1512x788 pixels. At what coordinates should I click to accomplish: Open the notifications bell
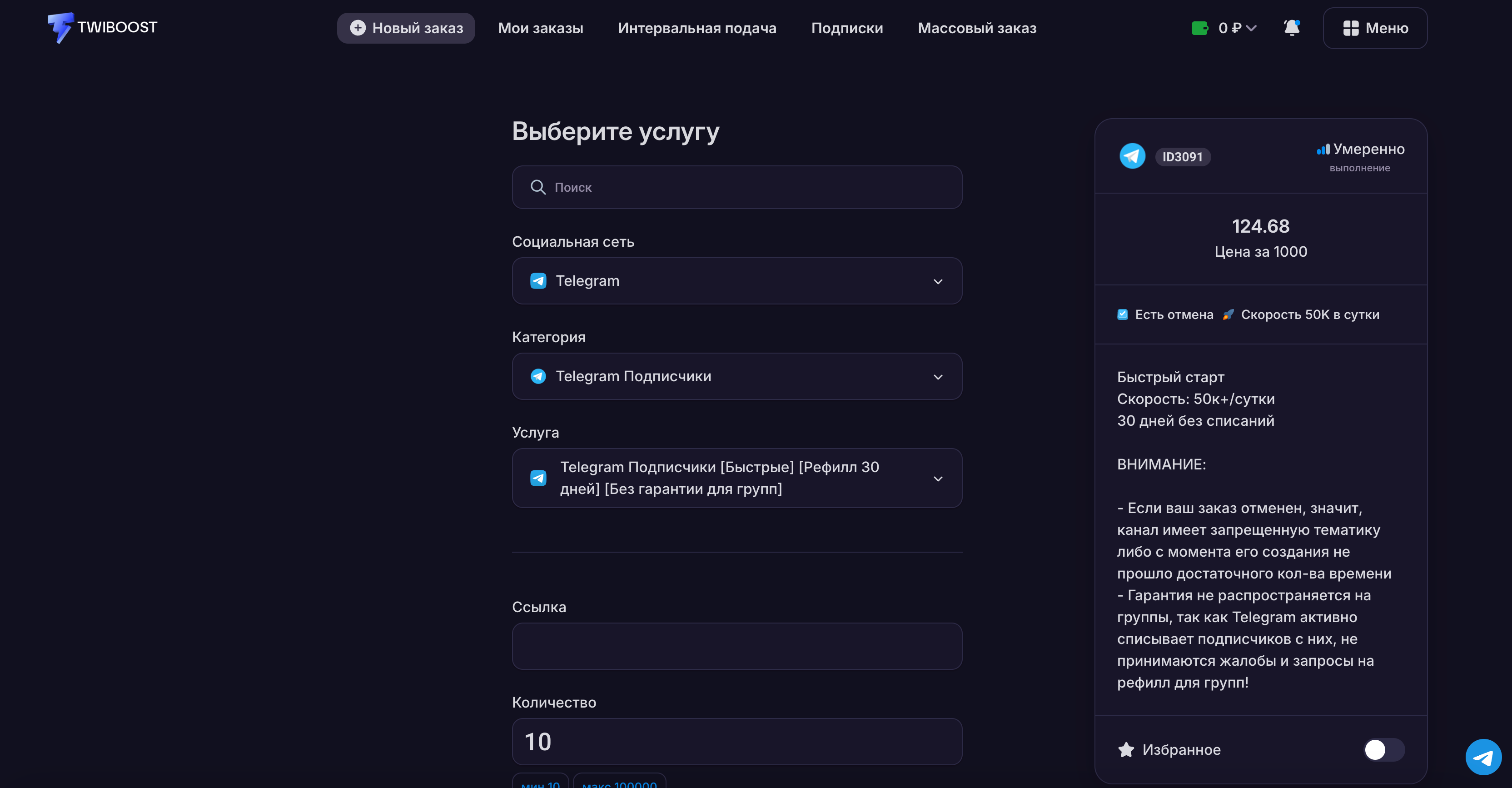click(1291, 28)
